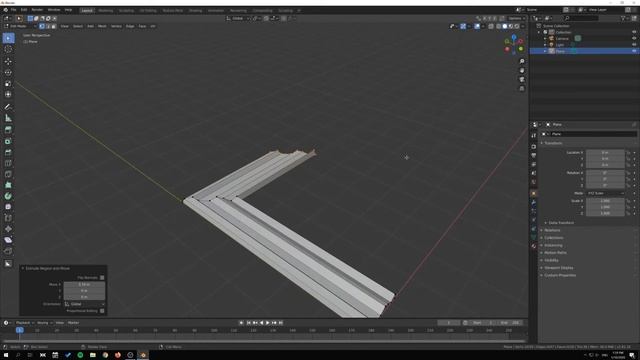
Task: Expand the Collections section
Action: 553,238
